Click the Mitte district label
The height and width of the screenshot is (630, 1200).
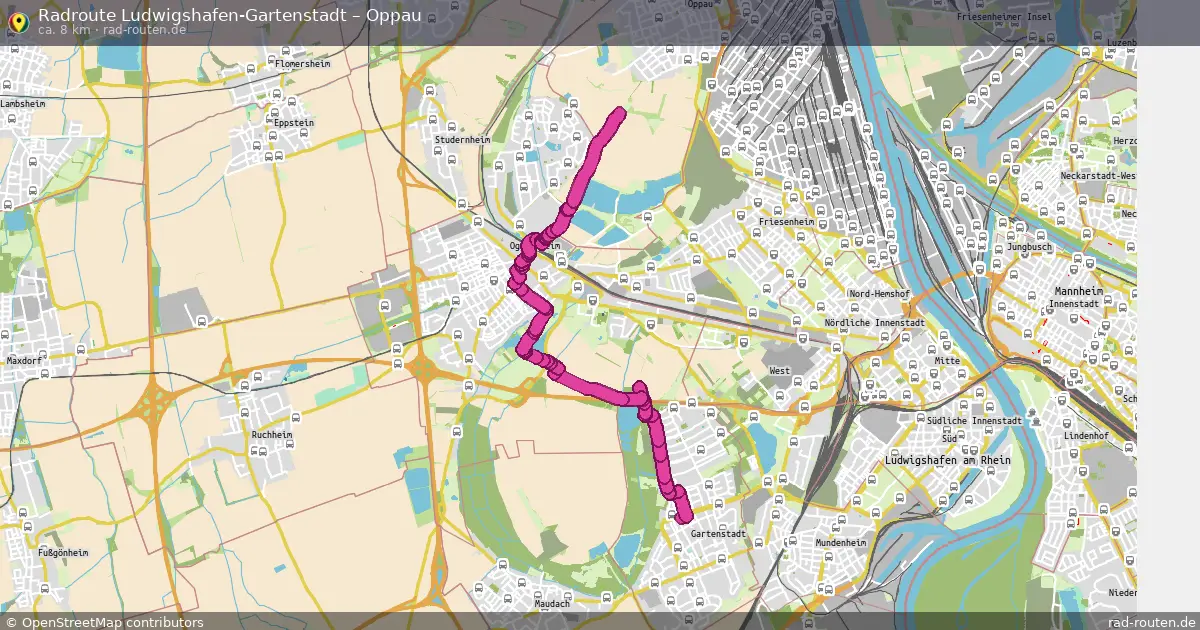[947, 361]
